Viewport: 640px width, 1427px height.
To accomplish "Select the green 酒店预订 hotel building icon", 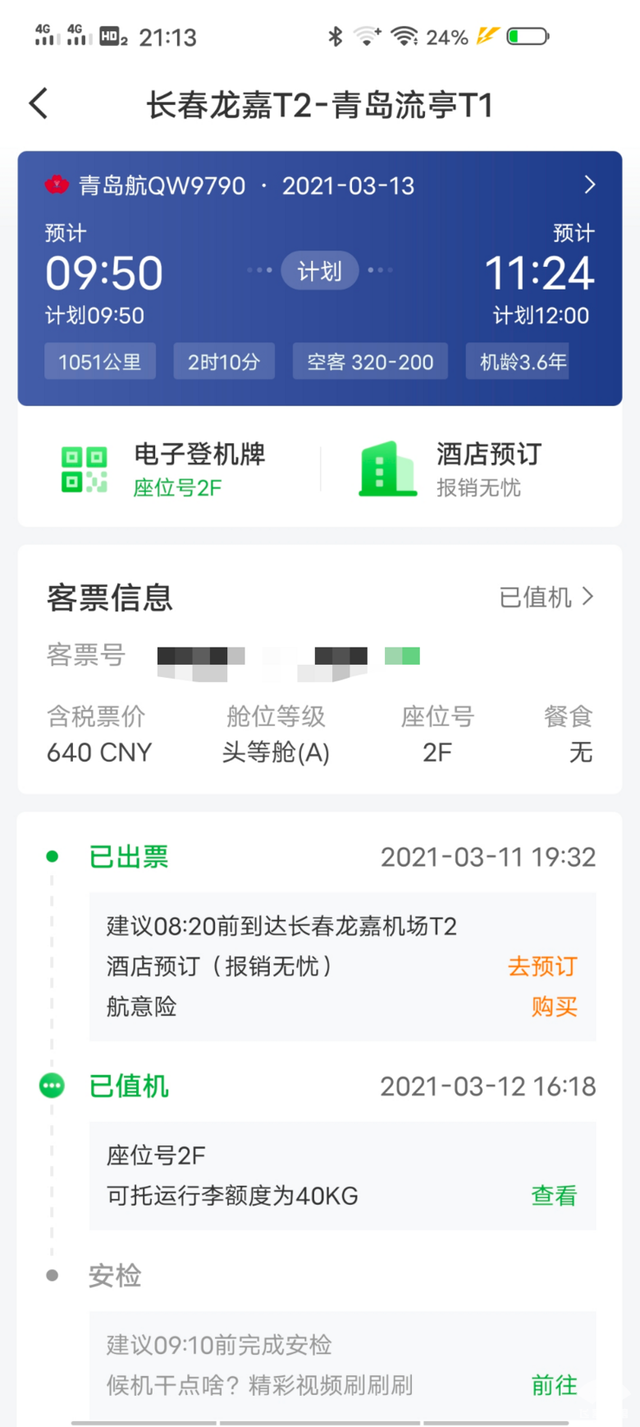I will pyautogui.click(x=387, y=467).
